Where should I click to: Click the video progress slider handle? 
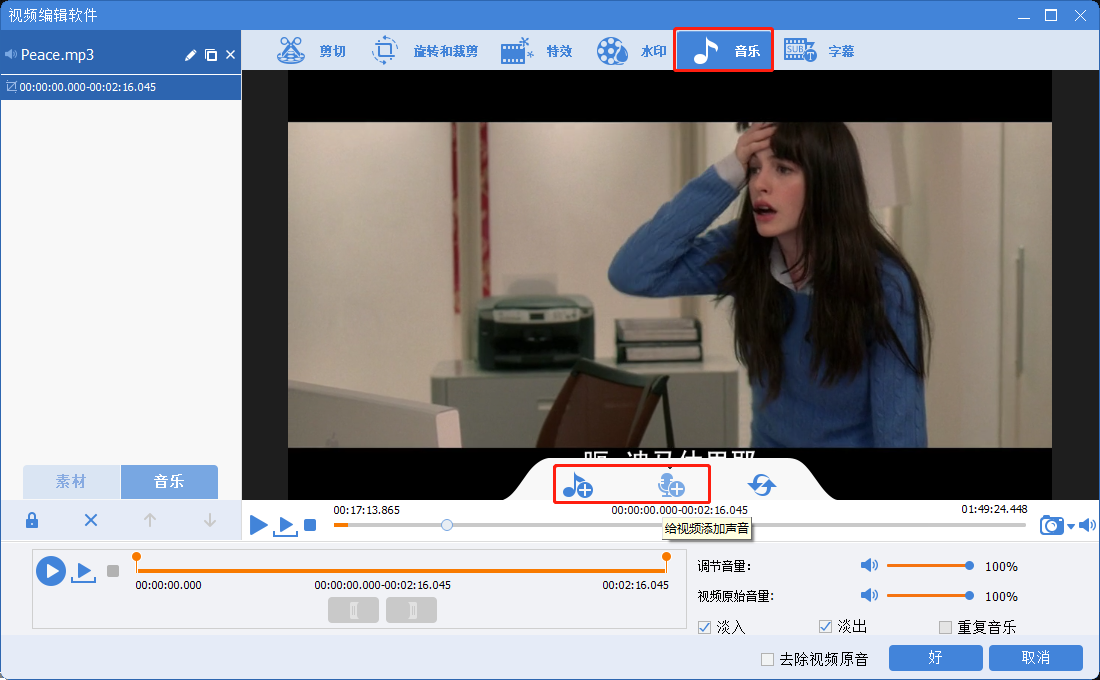tap(447, 525)
